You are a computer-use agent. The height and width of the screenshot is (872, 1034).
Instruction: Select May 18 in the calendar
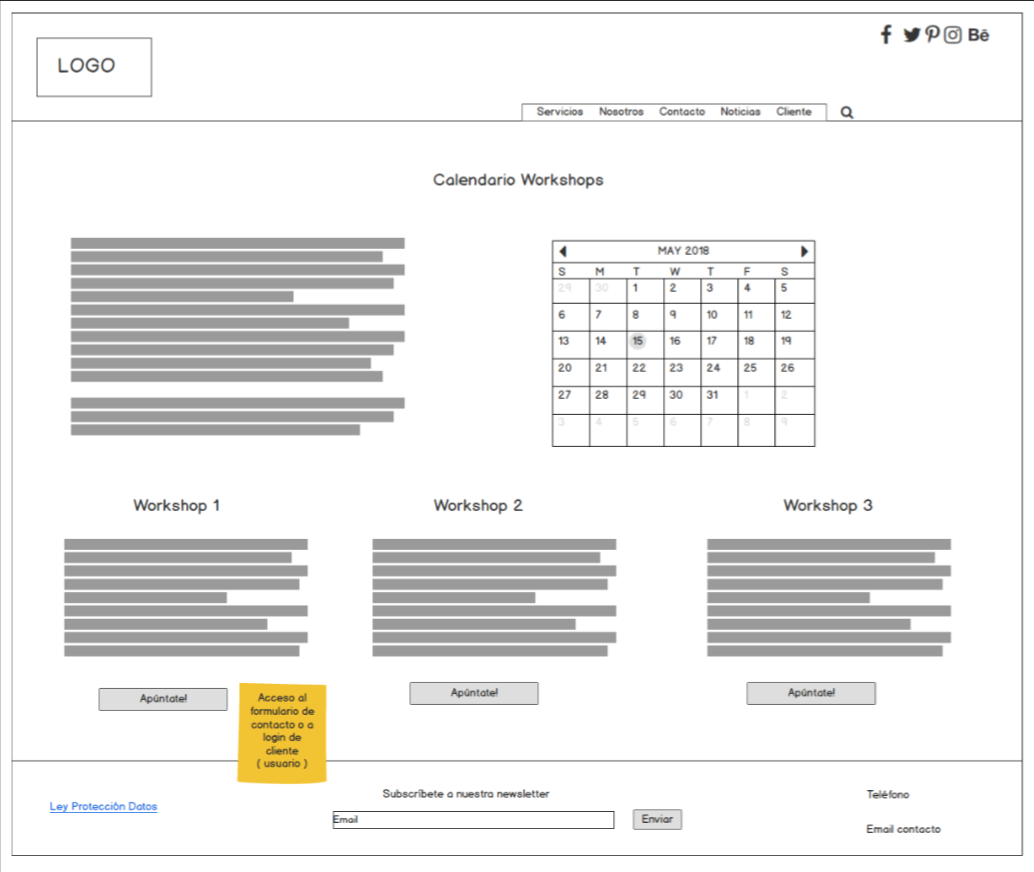(756, 345)
